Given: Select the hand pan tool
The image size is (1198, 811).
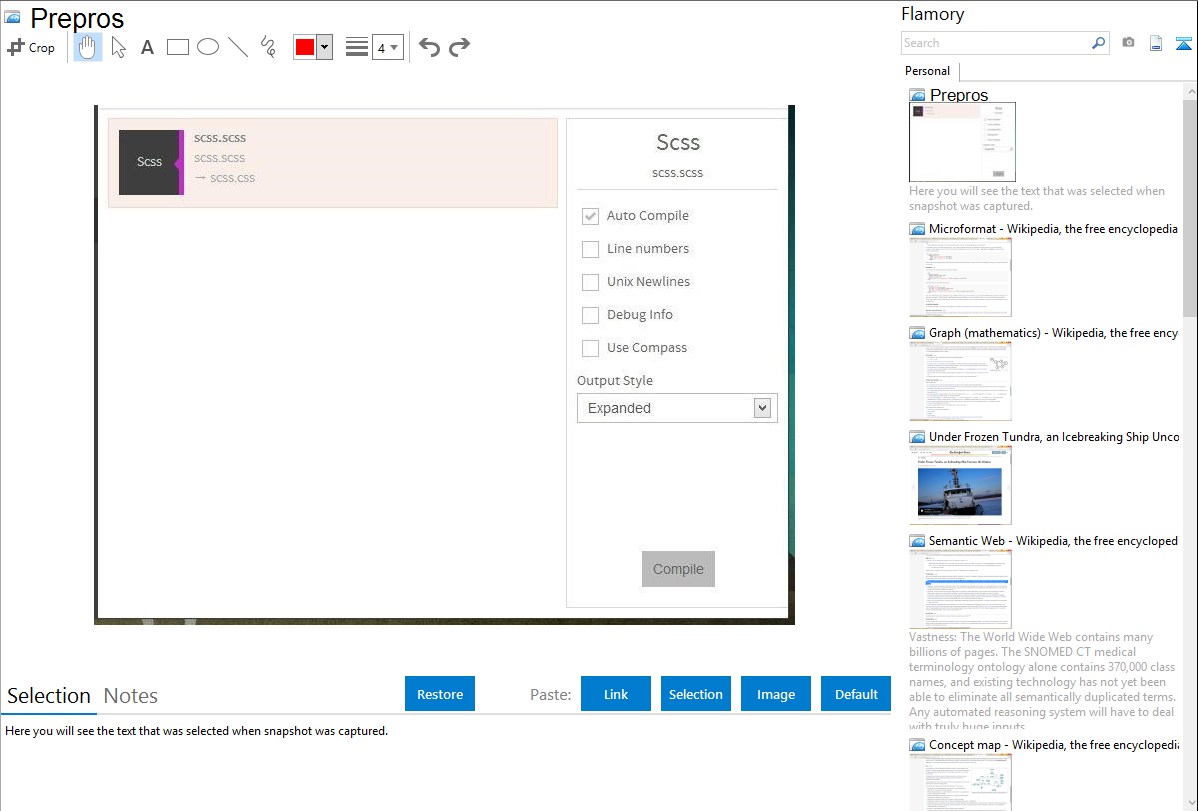Looking at the screenshot, I should pos(88,47).
